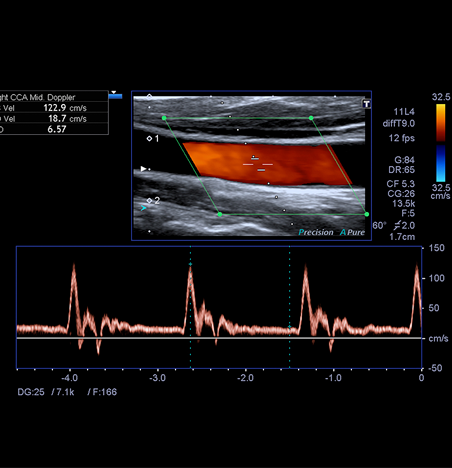Click the -50 velocity scale tick label
452x468 pixels.
click(x=435, y=368)
